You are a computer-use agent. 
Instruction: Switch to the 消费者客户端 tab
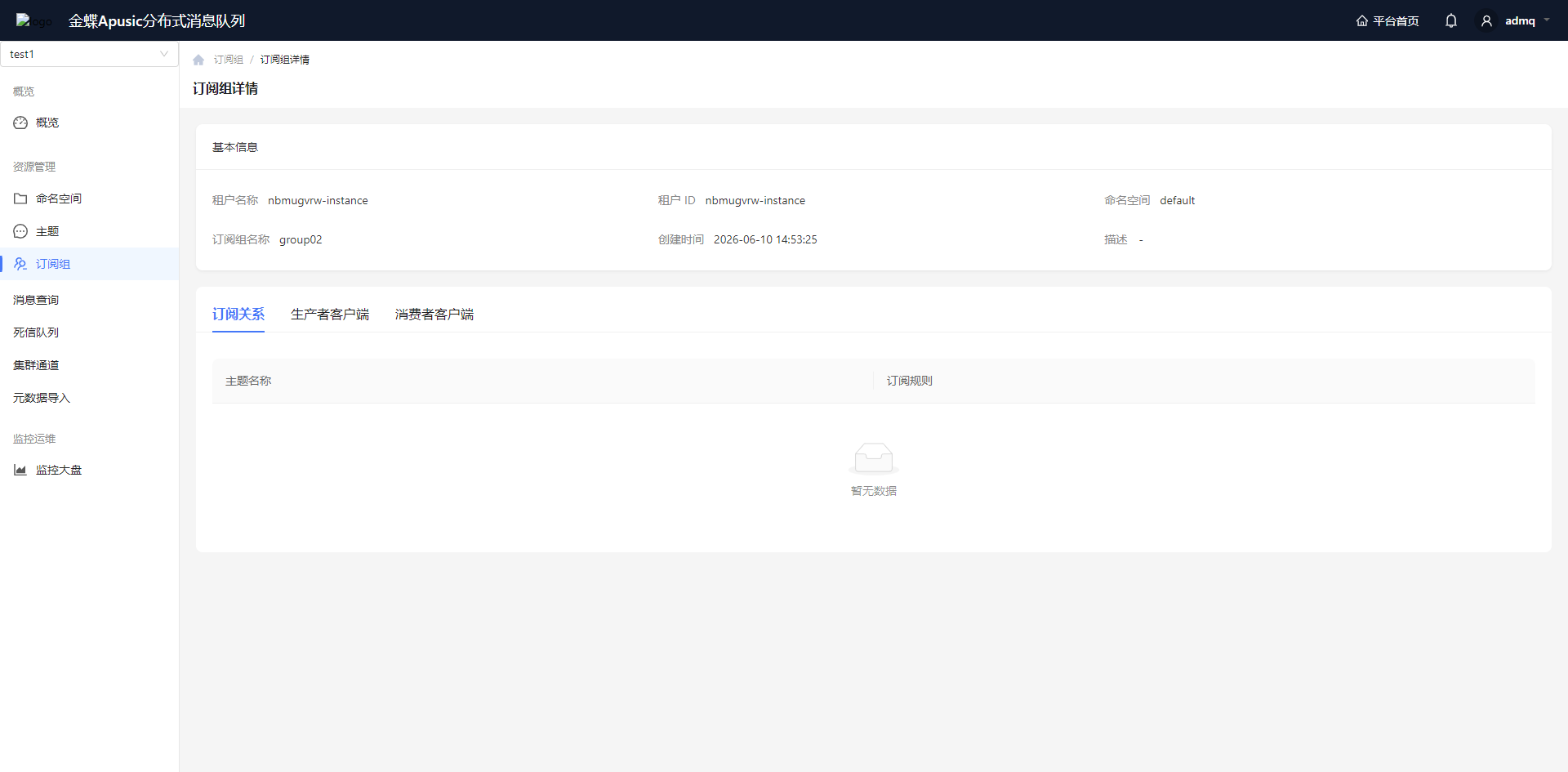point(434,315)
